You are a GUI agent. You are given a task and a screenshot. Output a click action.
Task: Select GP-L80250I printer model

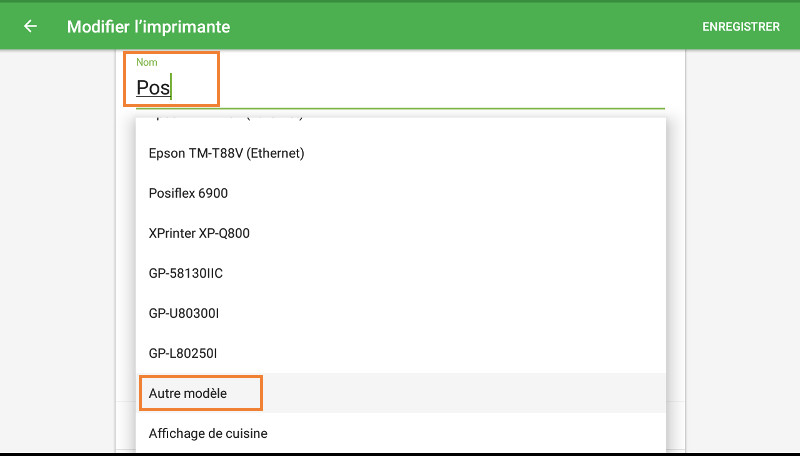[x=183, y=353]
